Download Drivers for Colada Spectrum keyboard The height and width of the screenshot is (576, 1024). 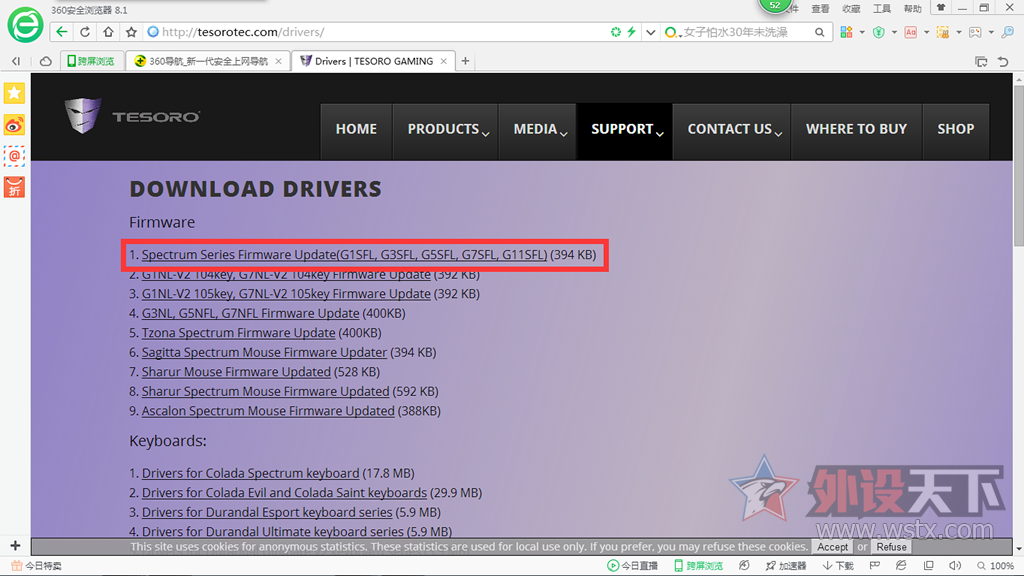[250, 473]
